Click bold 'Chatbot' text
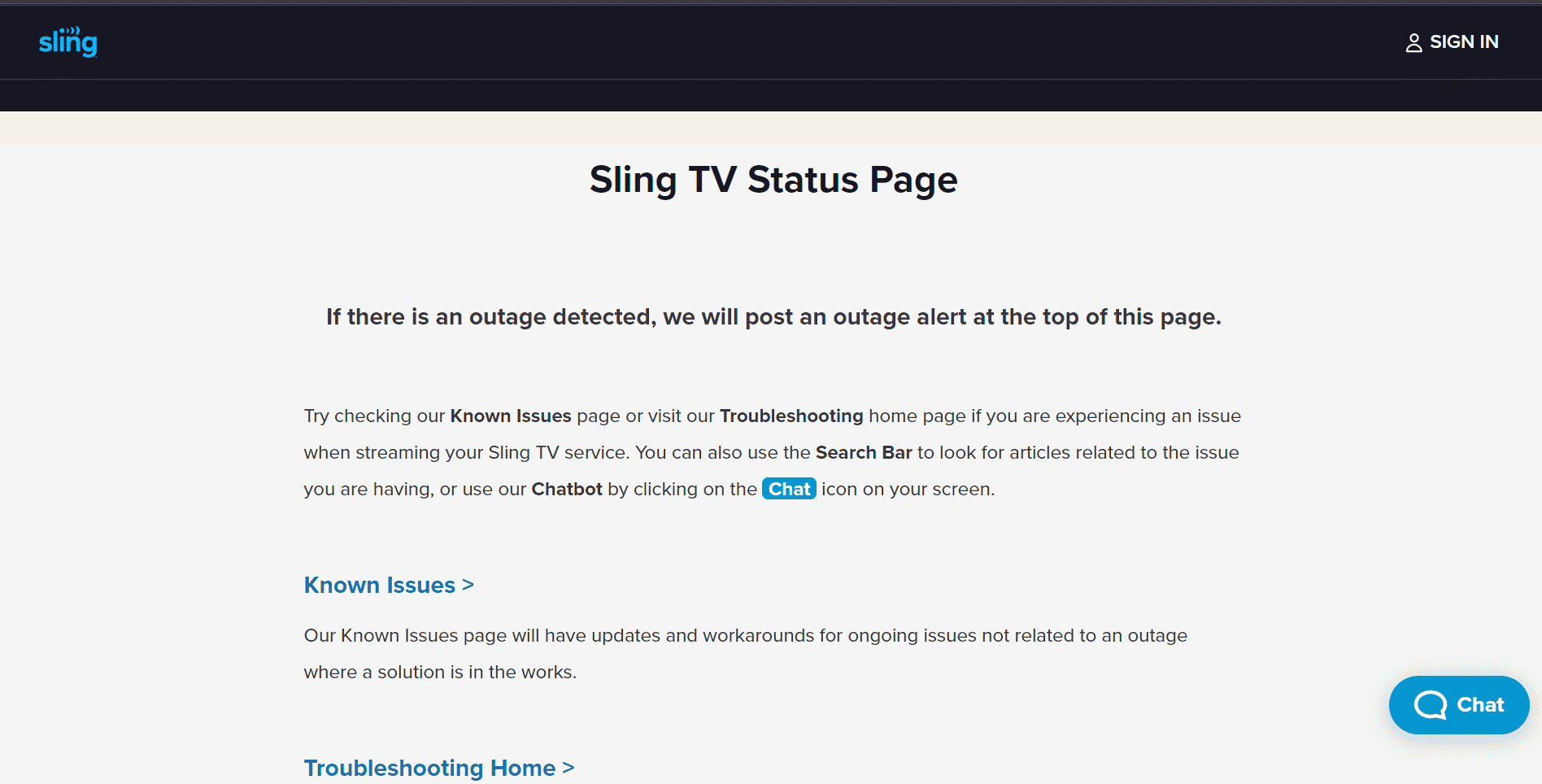 pos(567,489)
